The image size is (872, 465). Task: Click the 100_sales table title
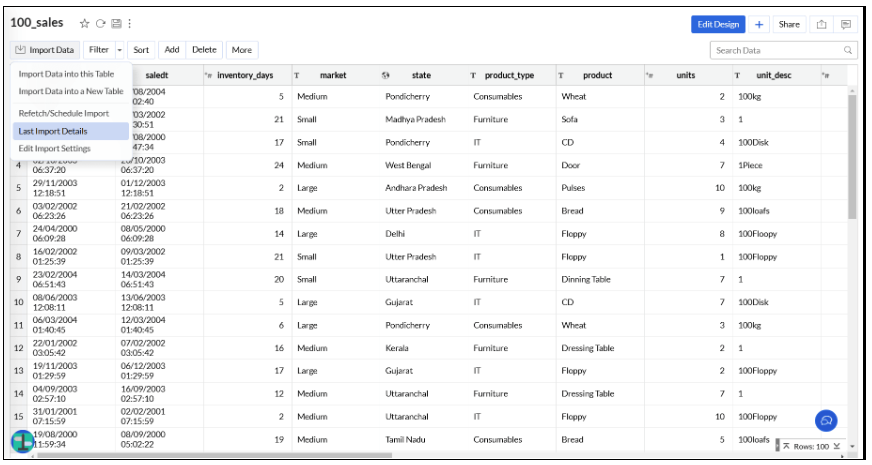[37, 23]
